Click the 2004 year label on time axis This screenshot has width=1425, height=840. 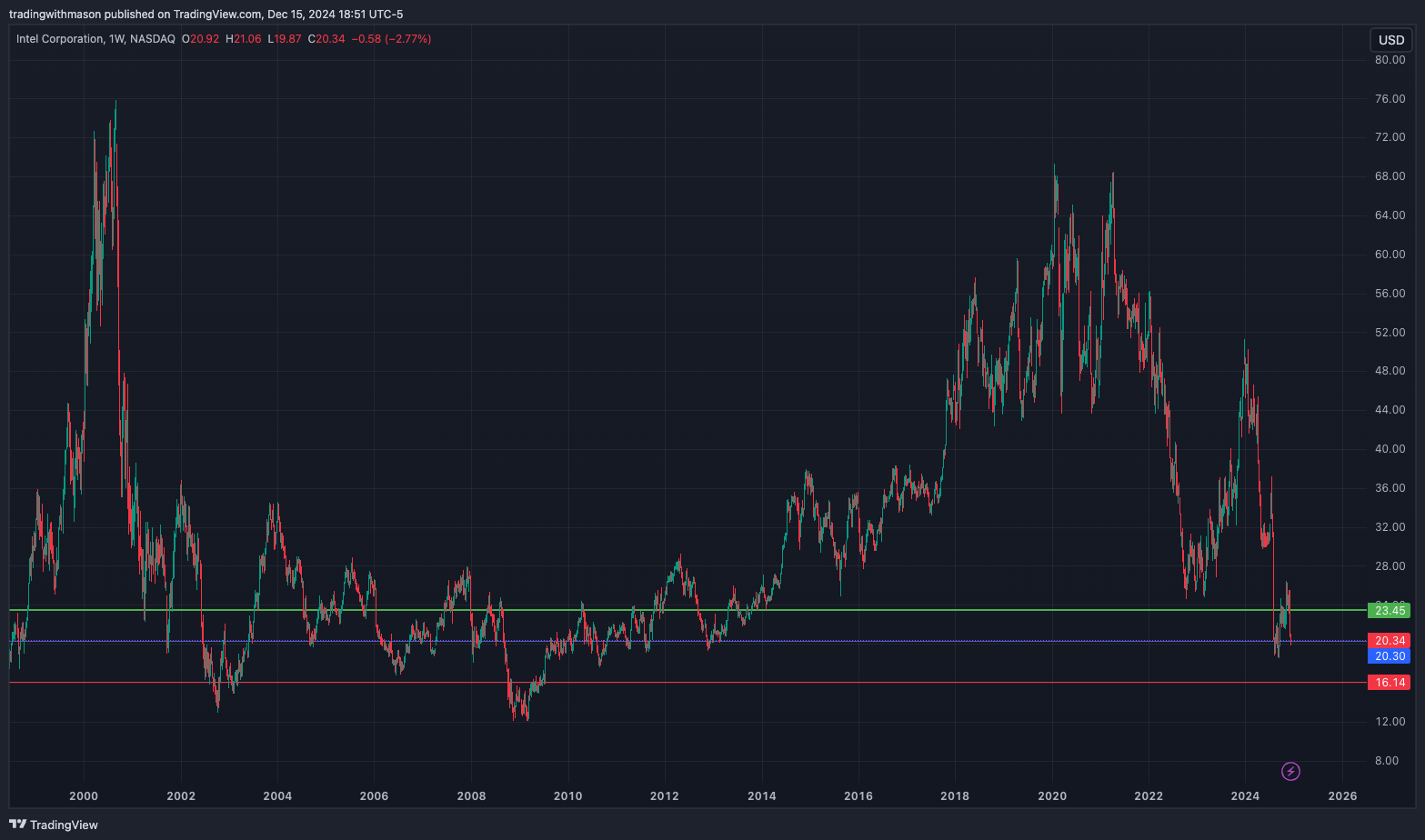click(x=277, y=796)
